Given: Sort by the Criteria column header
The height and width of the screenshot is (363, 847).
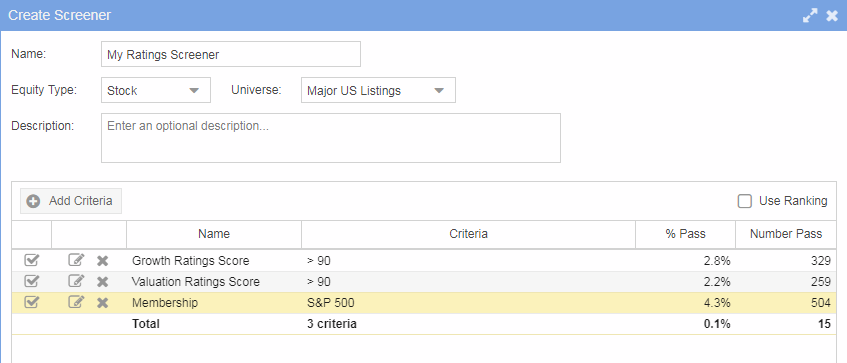Looking at the screenshot, I should 468,234.
